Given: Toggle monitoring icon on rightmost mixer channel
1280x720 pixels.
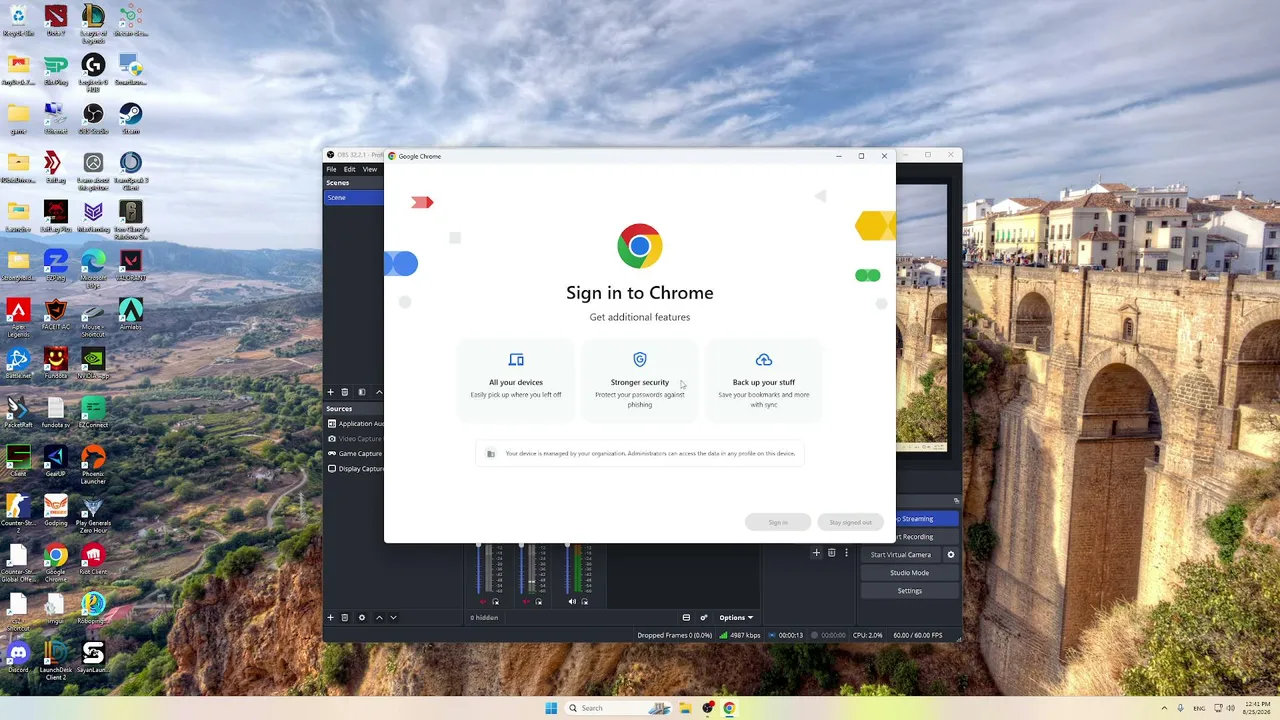Looking at the screenshot, I should [x=585, y=602].
